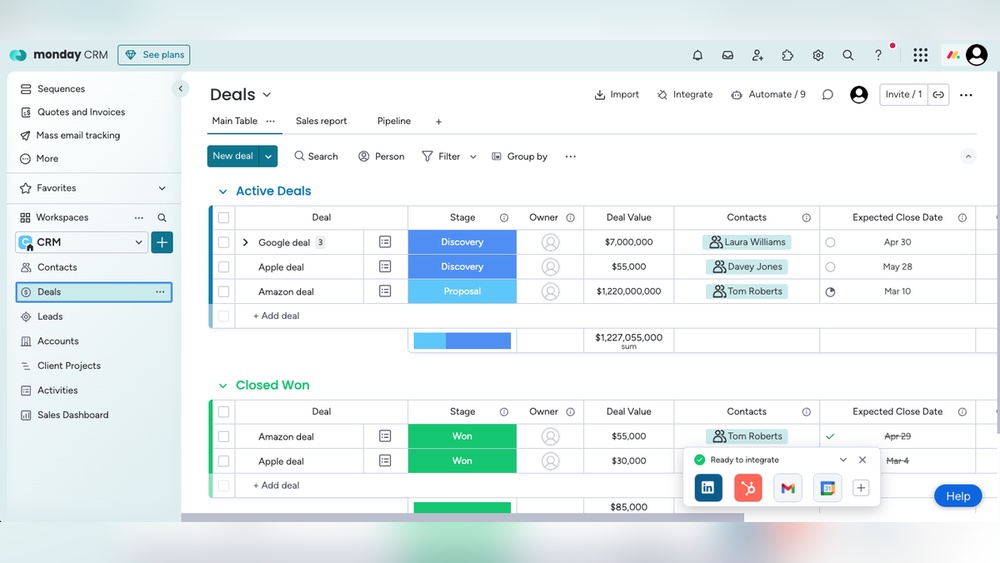Tick the Apple deal checkbox in Active Deals
The width and height of the screenshot is (1000, 563).
(224, 267)
